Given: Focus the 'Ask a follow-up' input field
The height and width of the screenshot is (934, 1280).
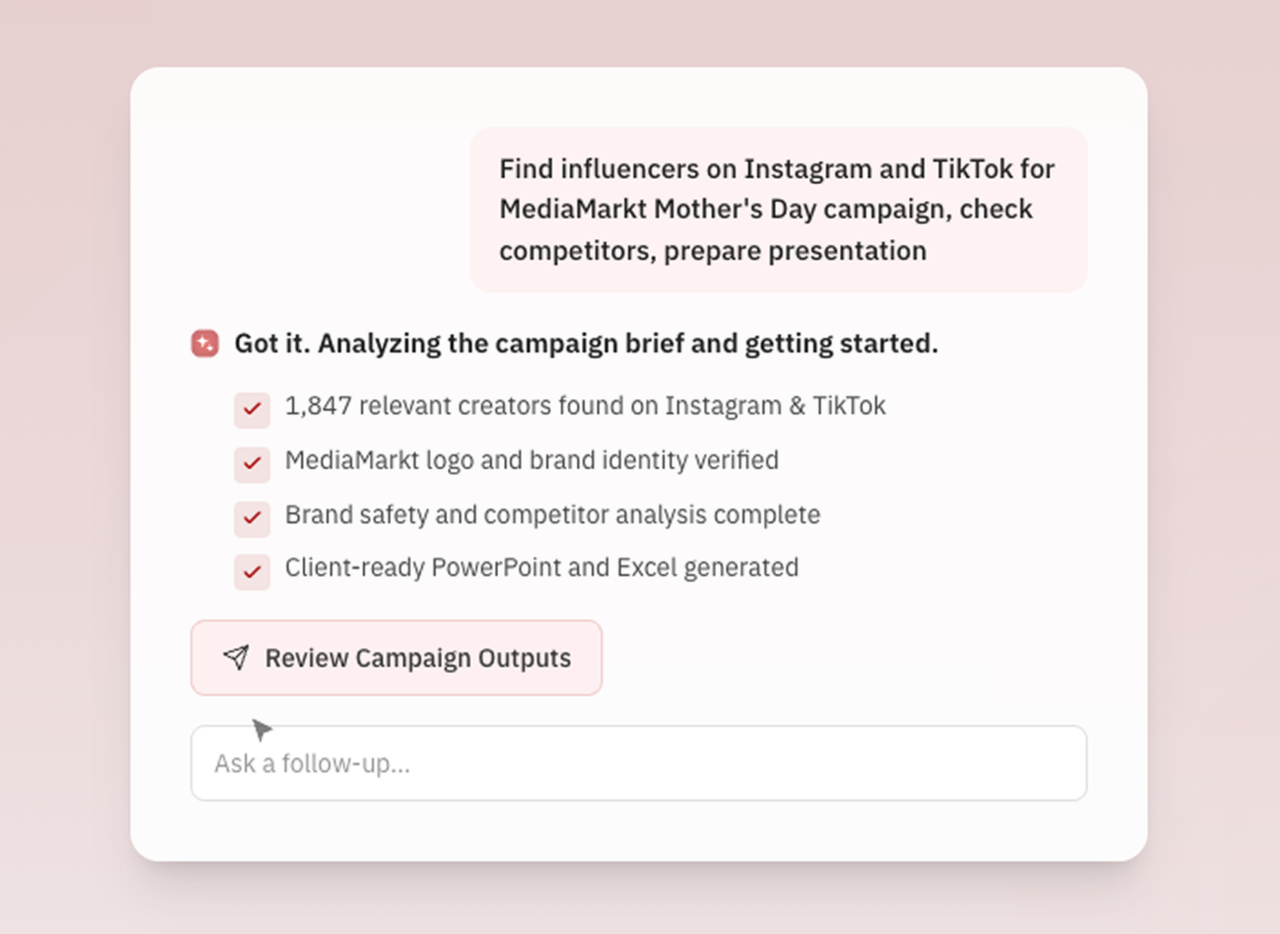Looking at the screenshot, I should click(x=638, y=763).
